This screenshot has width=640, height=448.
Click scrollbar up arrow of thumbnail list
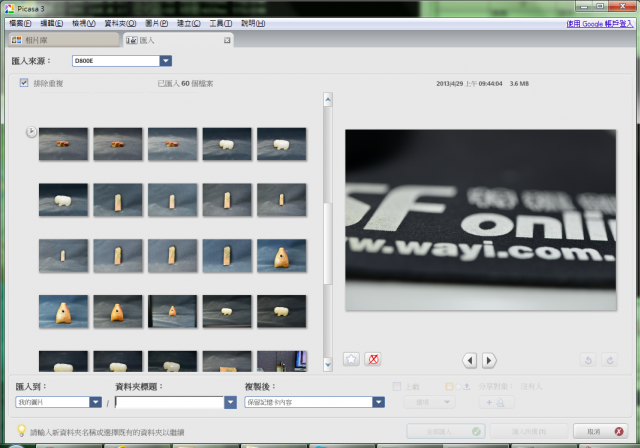328,100
